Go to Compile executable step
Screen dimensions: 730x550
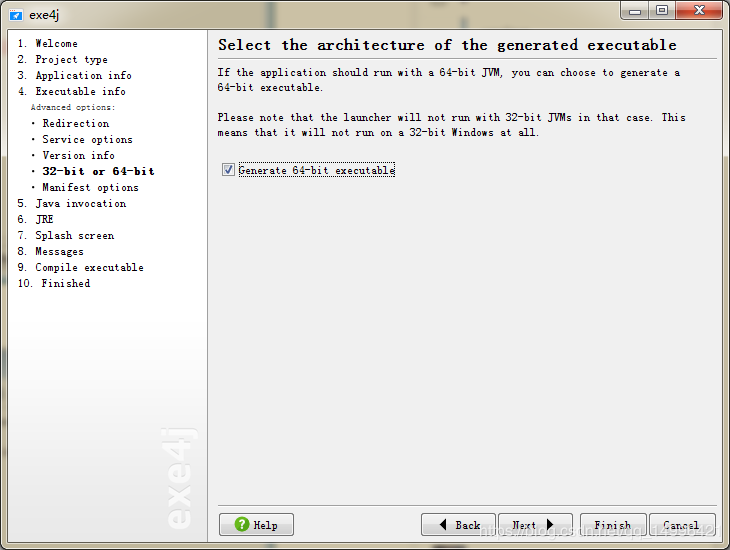(x=89, y=267)
